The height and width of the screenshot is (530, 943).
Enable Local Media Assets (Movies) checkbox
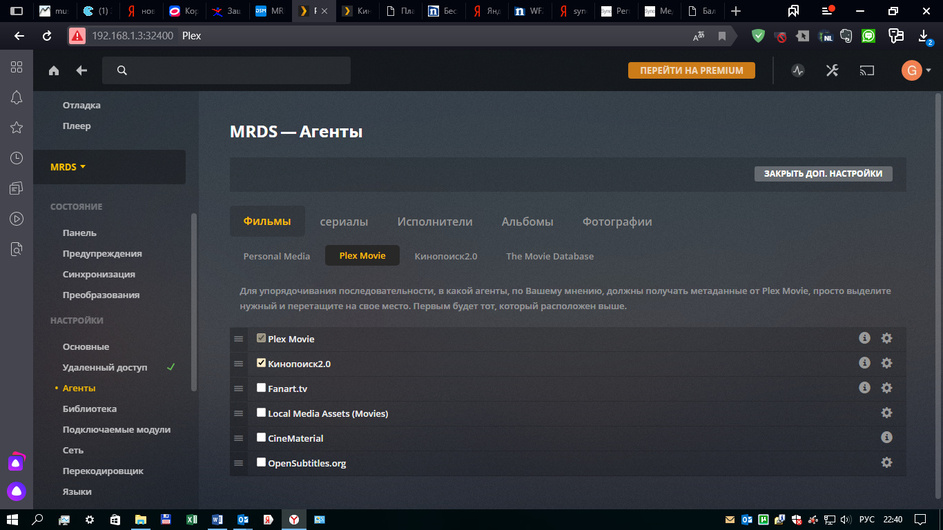[261, 413]
